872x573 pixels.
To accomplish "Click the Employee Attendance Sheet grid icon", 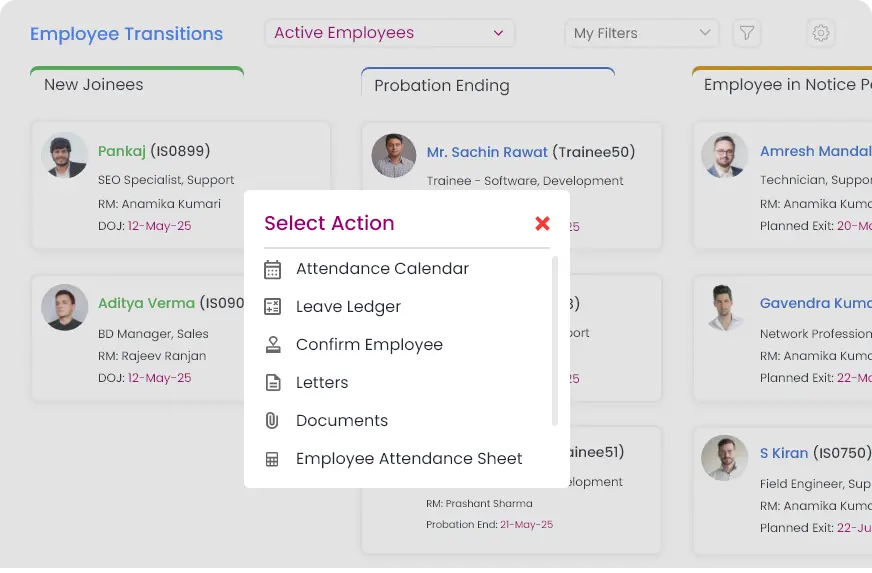I will (272, 459).
